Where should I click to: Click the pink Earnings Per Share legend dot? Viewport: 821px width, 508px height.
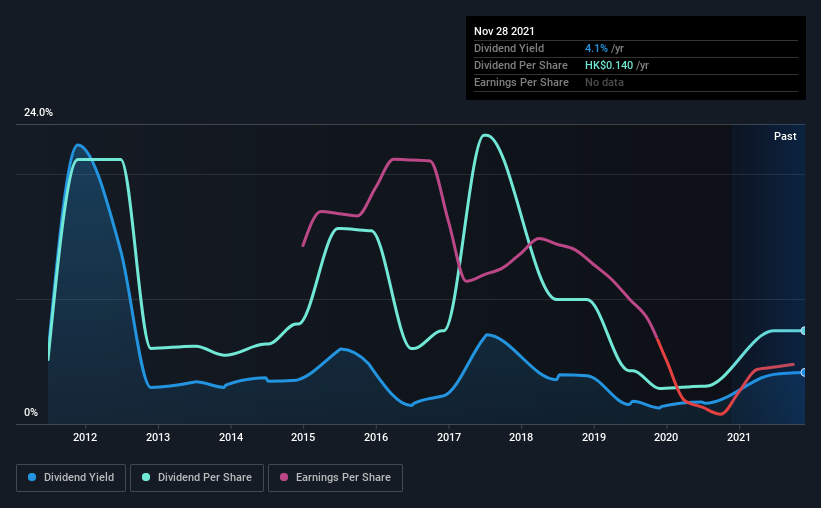click(284, 477)
